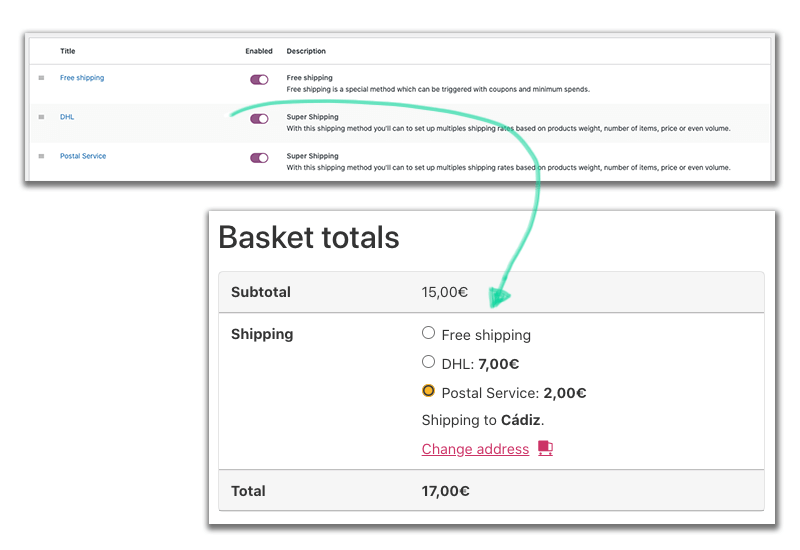Click the Basket totals heading
Screen dimensions: 800x550
309,238
